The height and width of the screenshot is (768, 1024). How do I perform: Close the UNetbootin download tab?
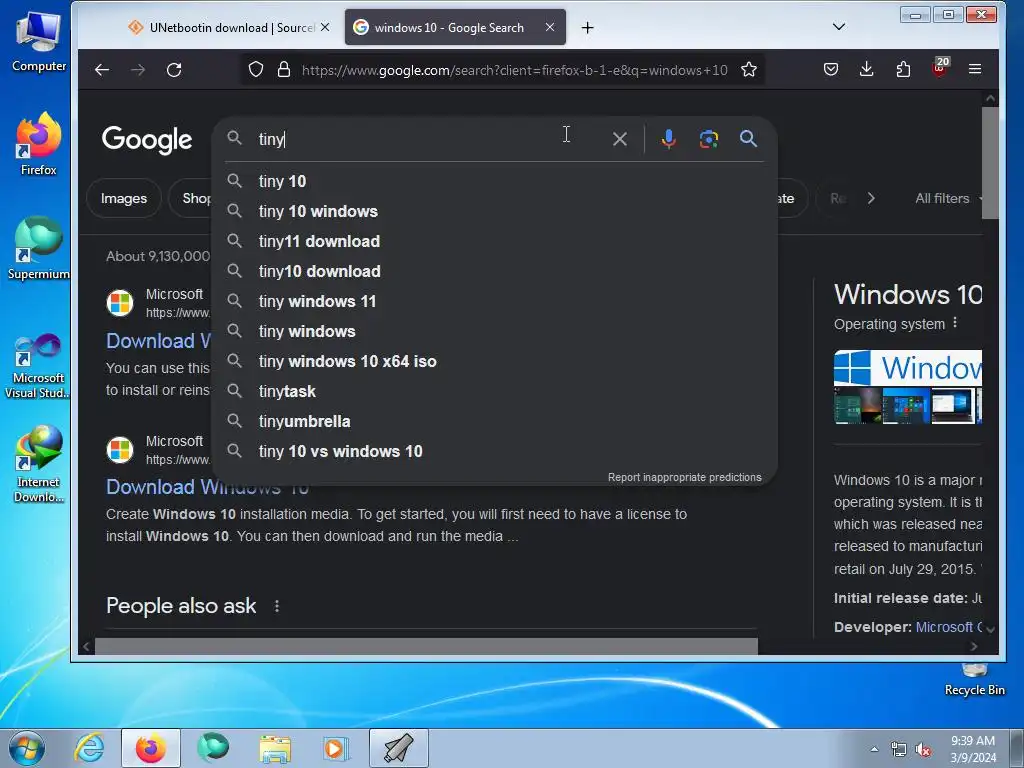(x=325, y=27)
